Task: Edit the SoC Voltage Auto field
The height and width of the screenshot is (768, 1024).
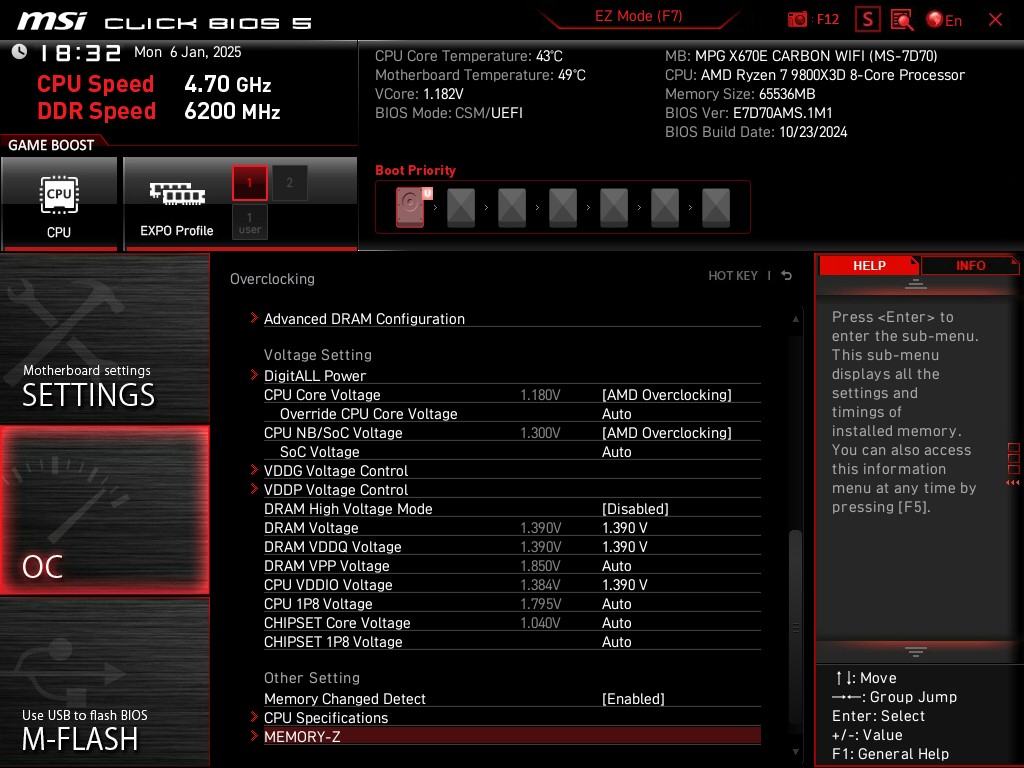Action: click(x=616, y=452)
